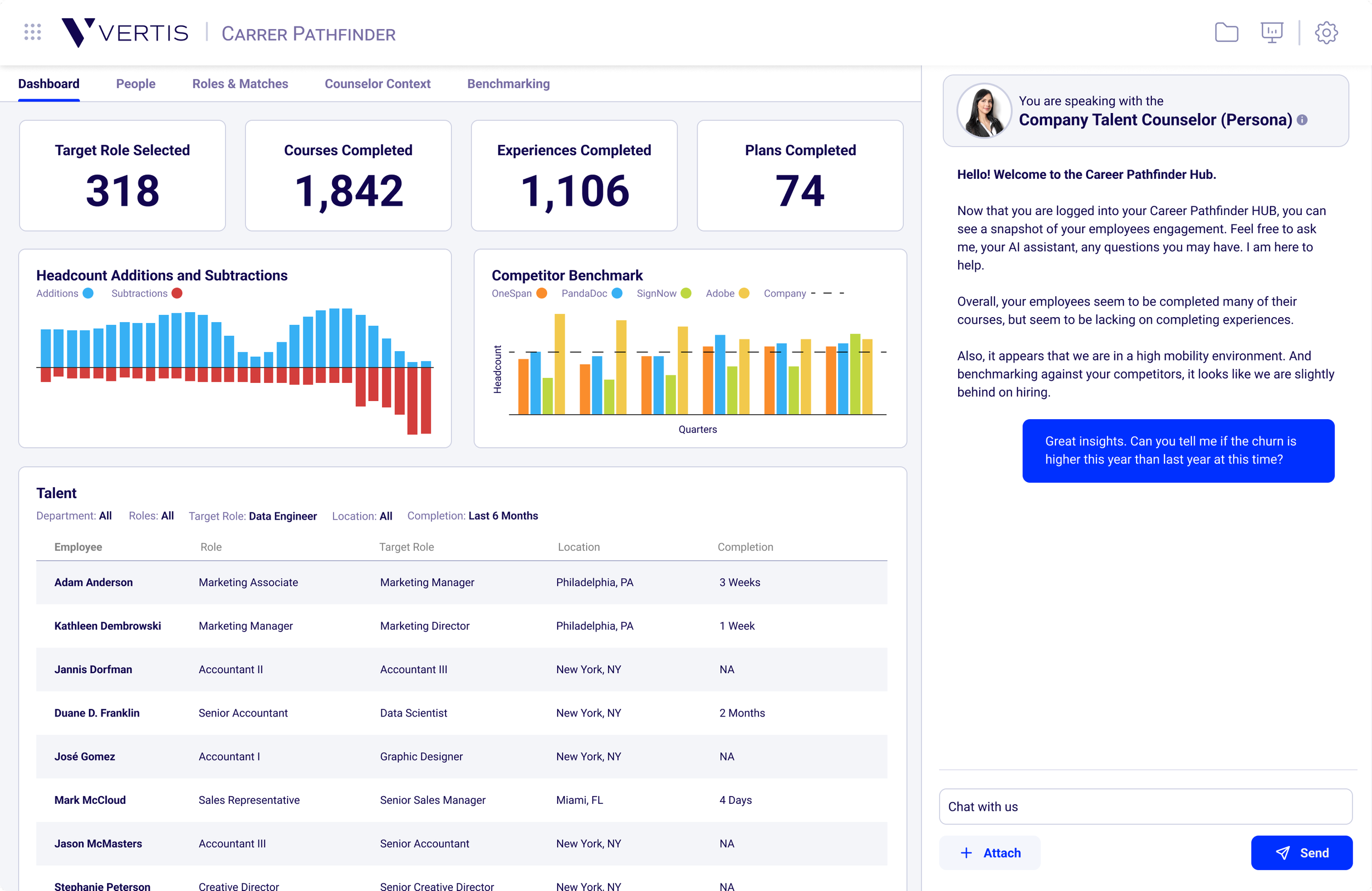
Task: Toggle Subtractions legend red dot
Action: point(177,294)
